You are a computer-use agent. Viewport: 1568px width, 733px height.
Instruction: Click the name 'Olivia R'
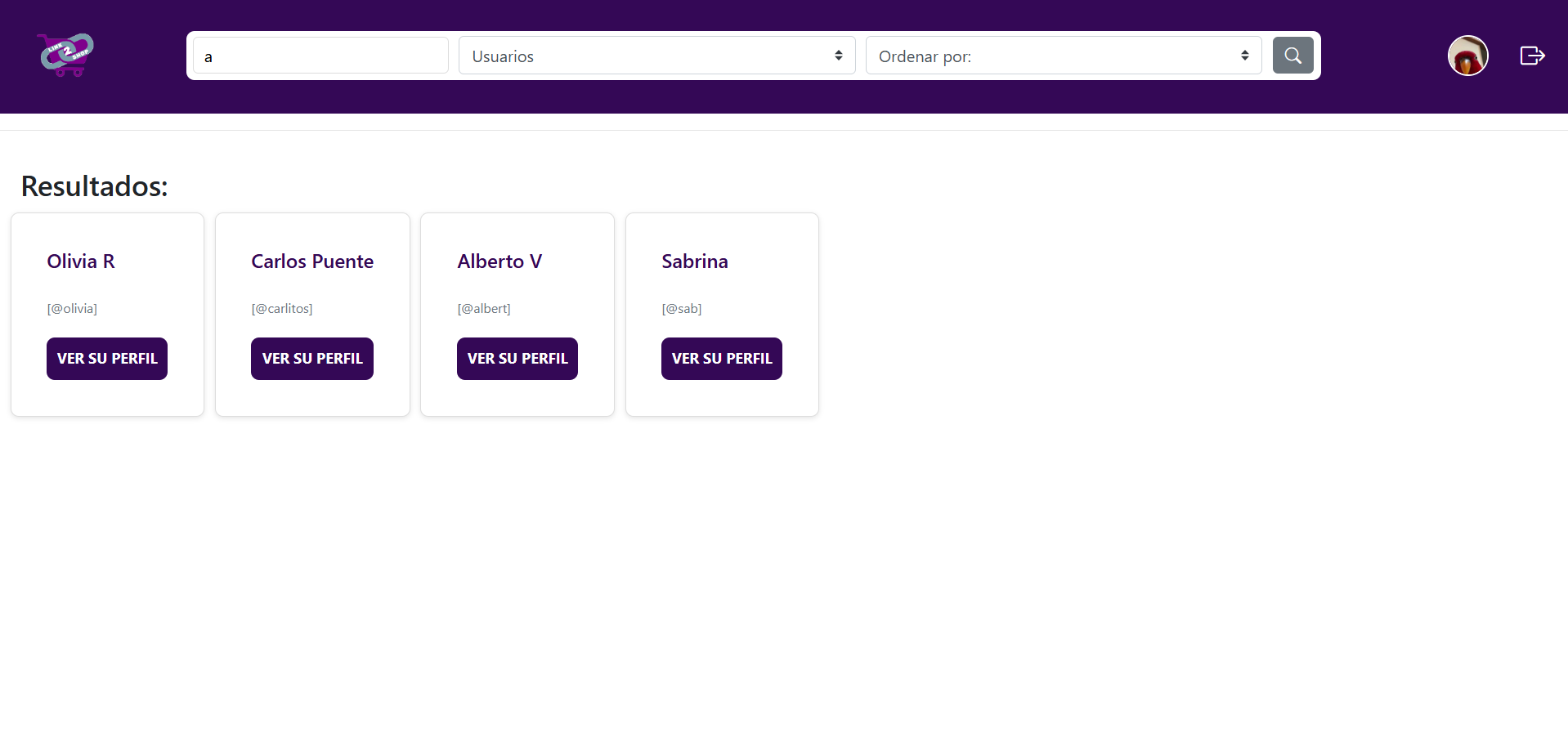tap(81, 261)
